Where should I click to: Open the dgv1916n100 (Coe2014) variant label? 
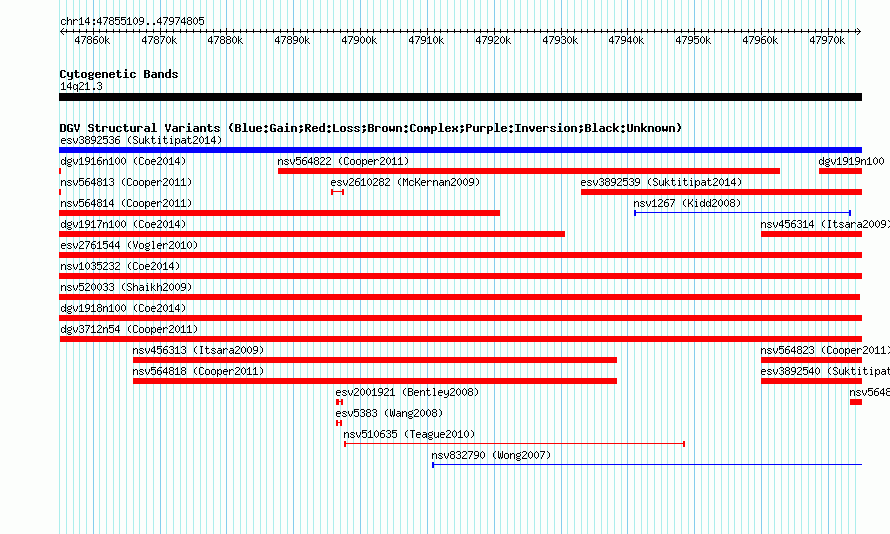click(x=123, y=161)
